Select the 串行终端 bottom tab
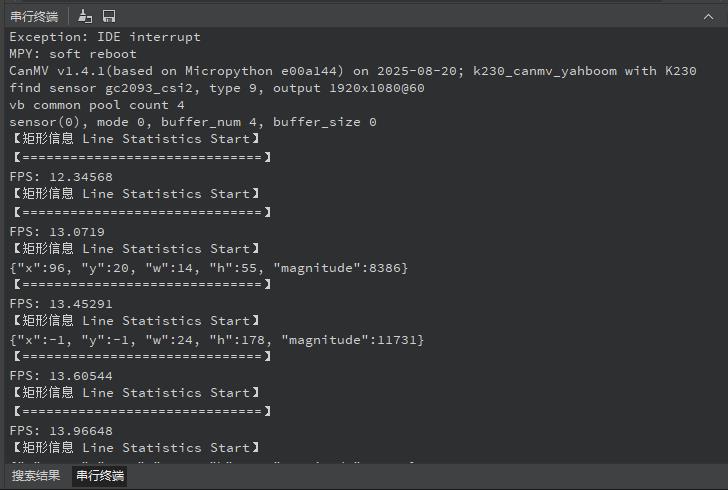Viewport: 728px width, 490px height. tap(100, 476)
